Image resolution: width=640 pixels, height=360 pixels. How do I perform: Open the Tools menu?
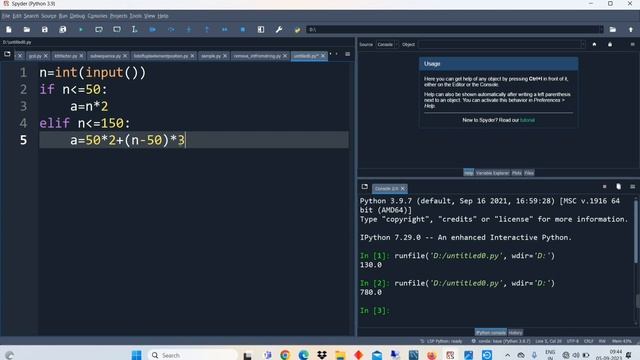click(x=136, y=16)
